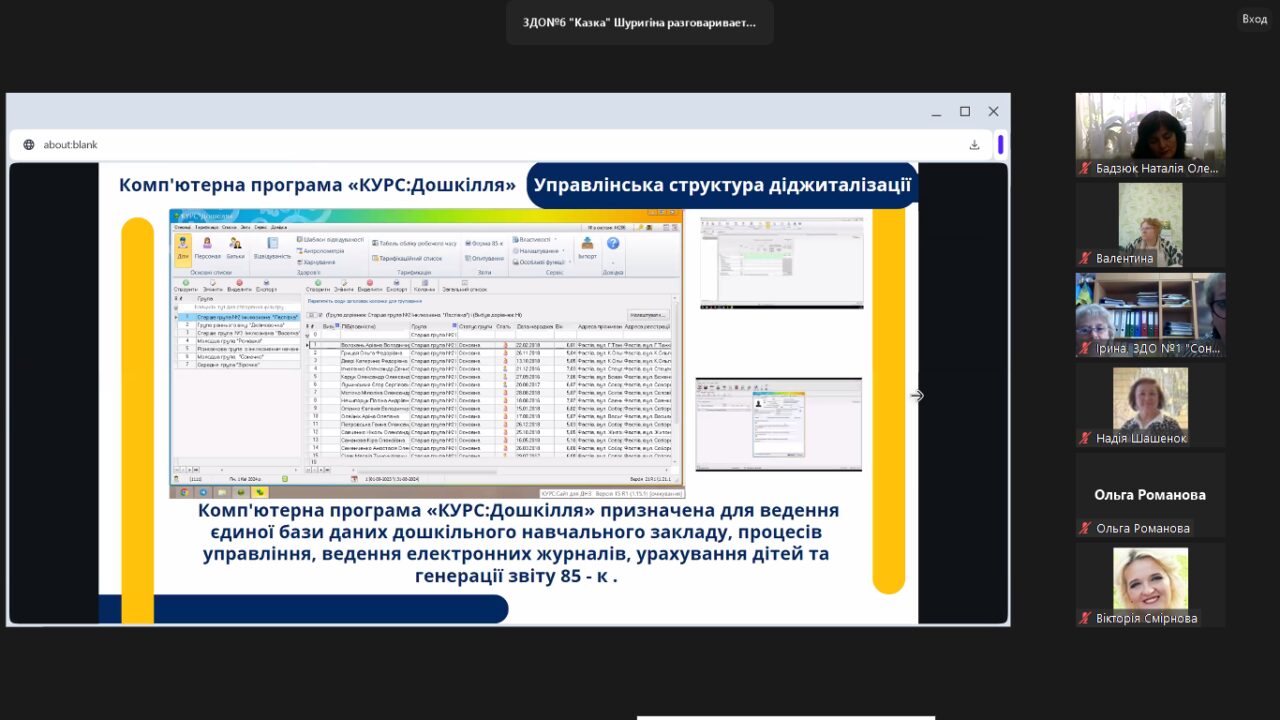
Task: Click the Управлінська структура діджиталізації pill
Action: (722, 185)
